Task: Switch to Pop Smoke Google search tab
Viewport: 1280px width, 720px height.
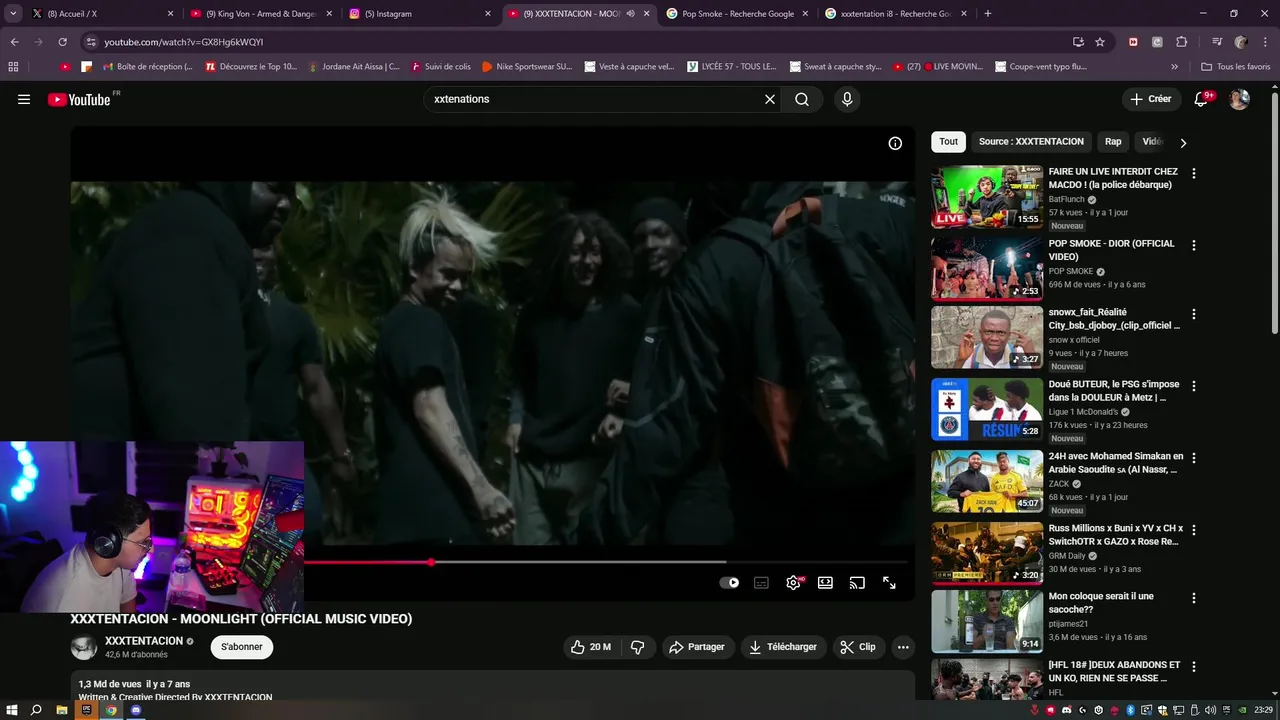Action: point(736,14)
